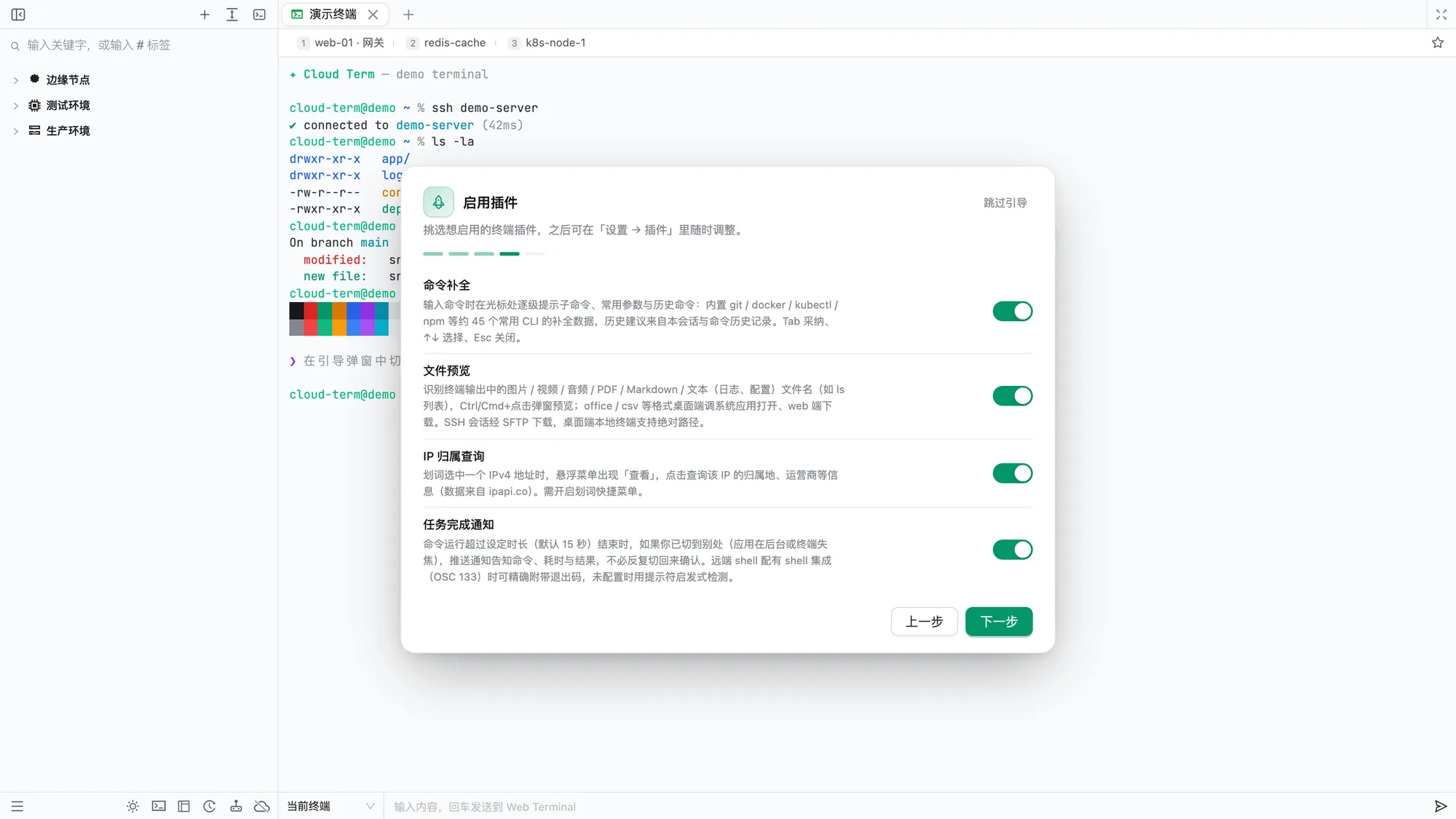Click 跳过引导 to skip the guide

[1005, 202]
